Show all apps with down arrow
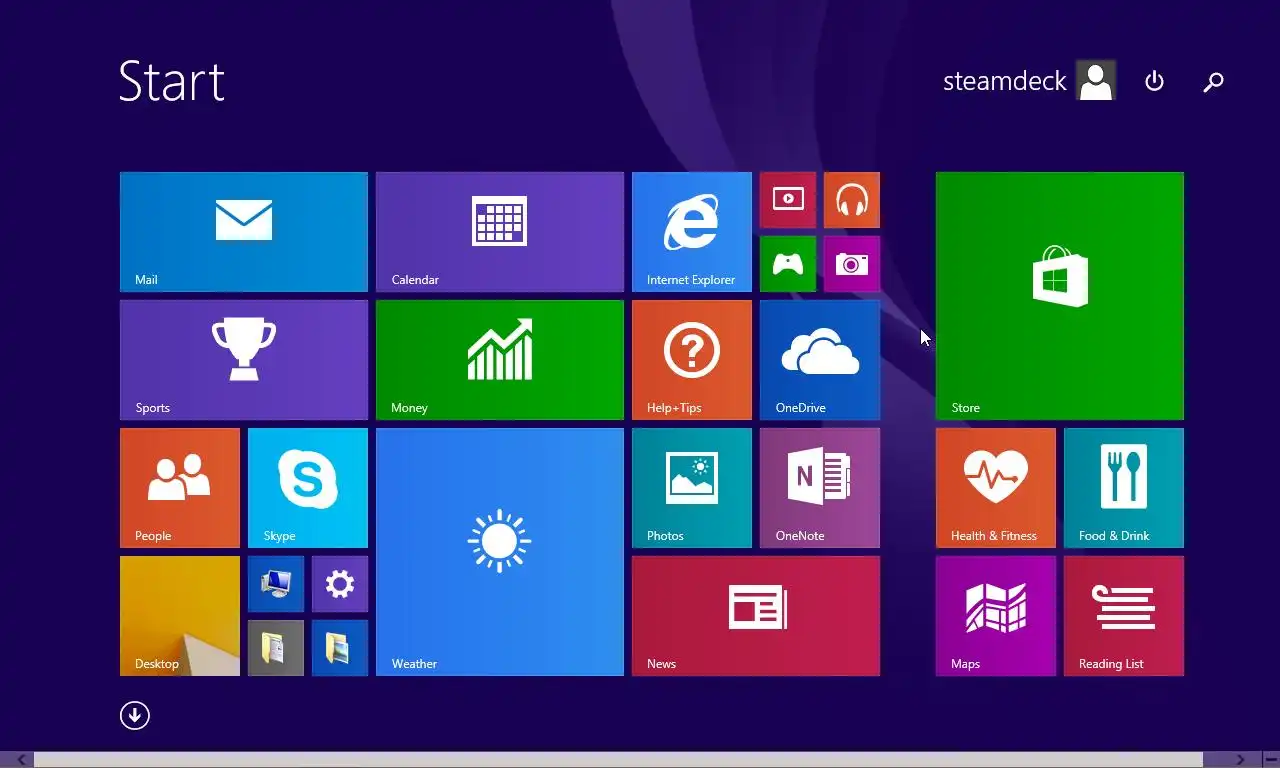This screenshot has width=1280, height=768. click(135, 715)
